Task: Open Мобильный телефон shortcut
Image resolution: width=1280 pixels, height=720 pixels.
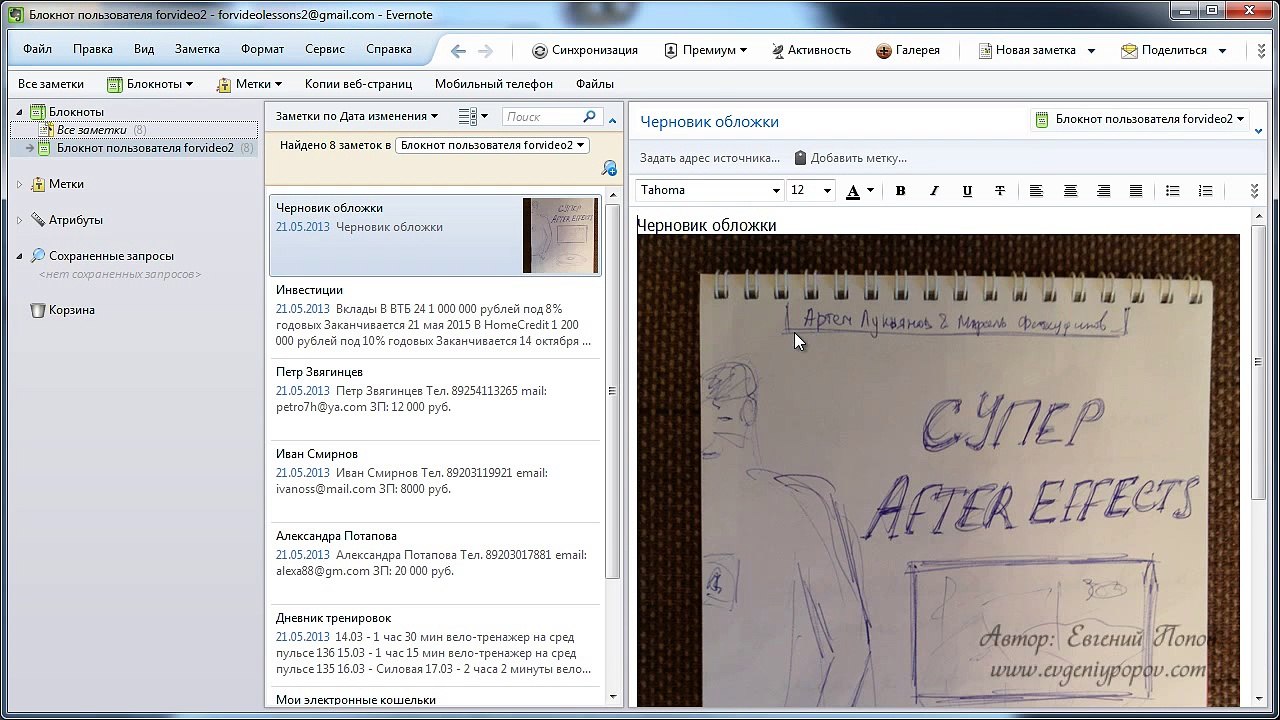Action: 494,84
